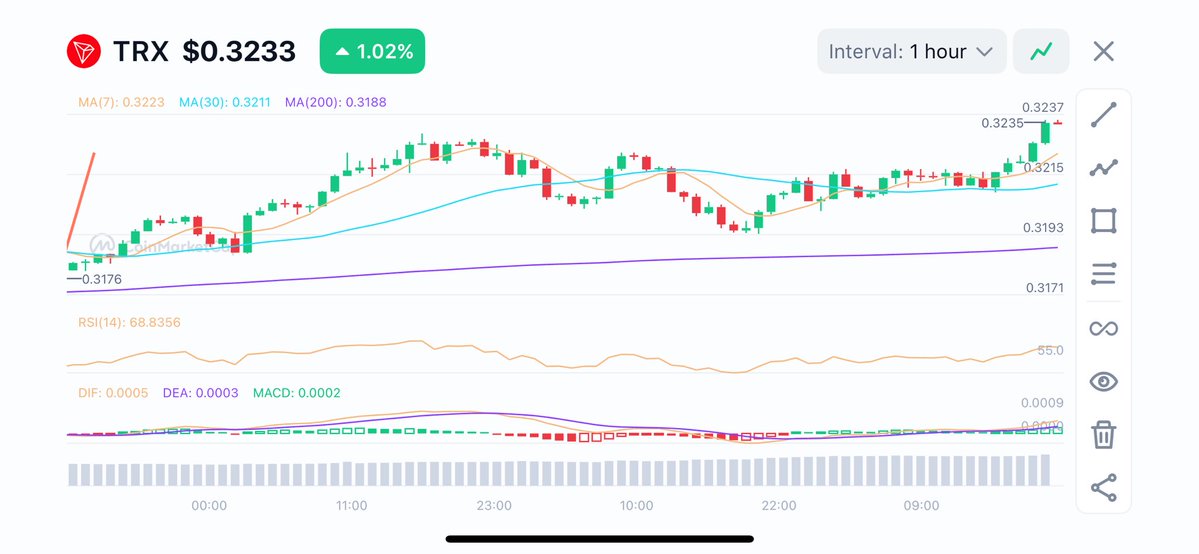Select the MACD value label
This screenshot has height=554, width=1199.
[x=296, y=393]
